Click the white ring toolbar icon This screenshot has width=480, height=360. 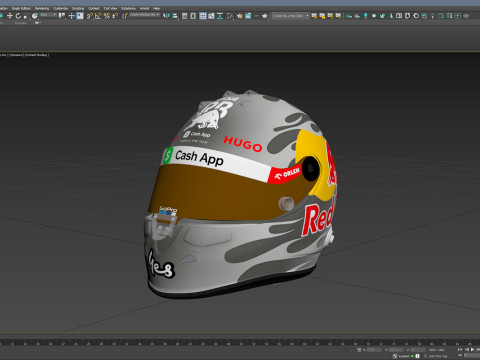[x=416, y=16]
